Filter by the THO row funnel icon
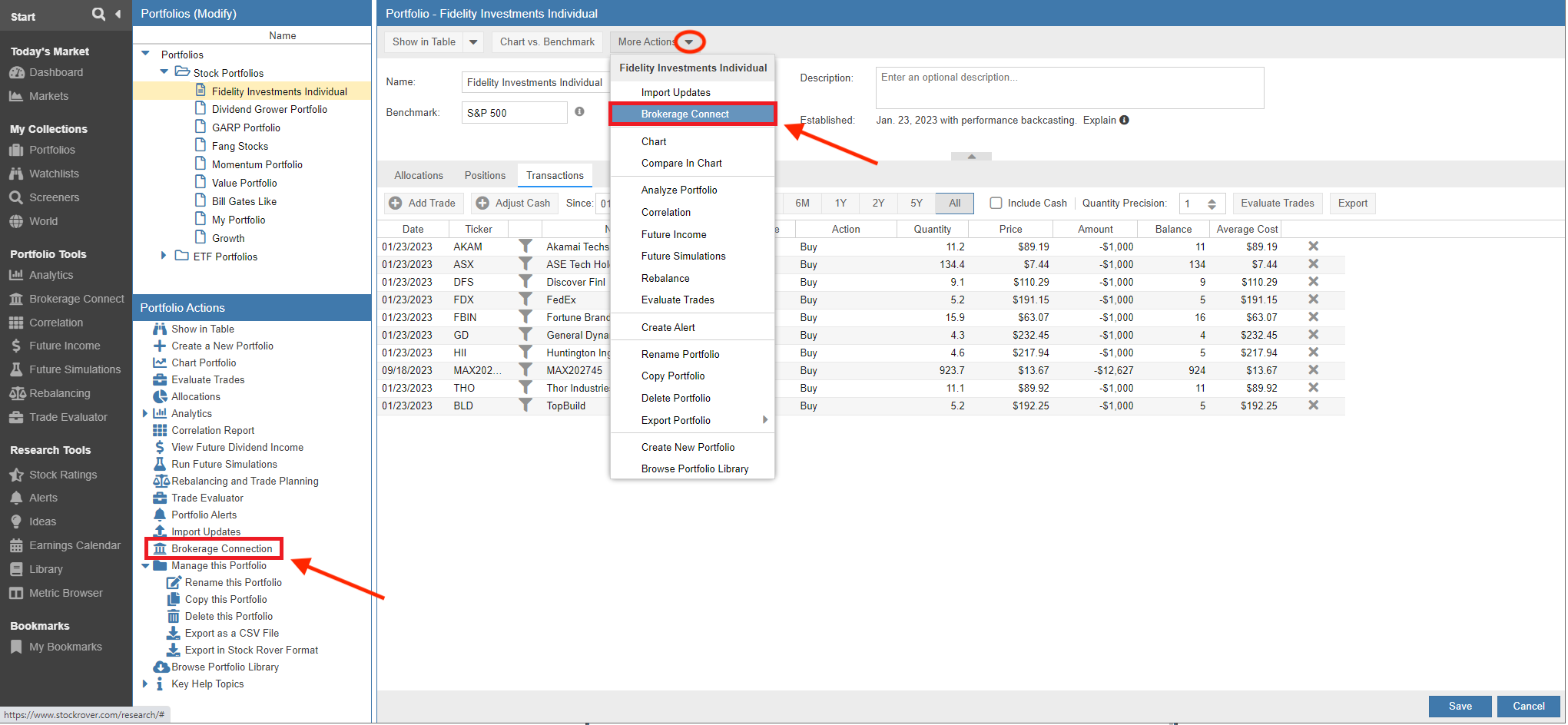 click(525, 388)
